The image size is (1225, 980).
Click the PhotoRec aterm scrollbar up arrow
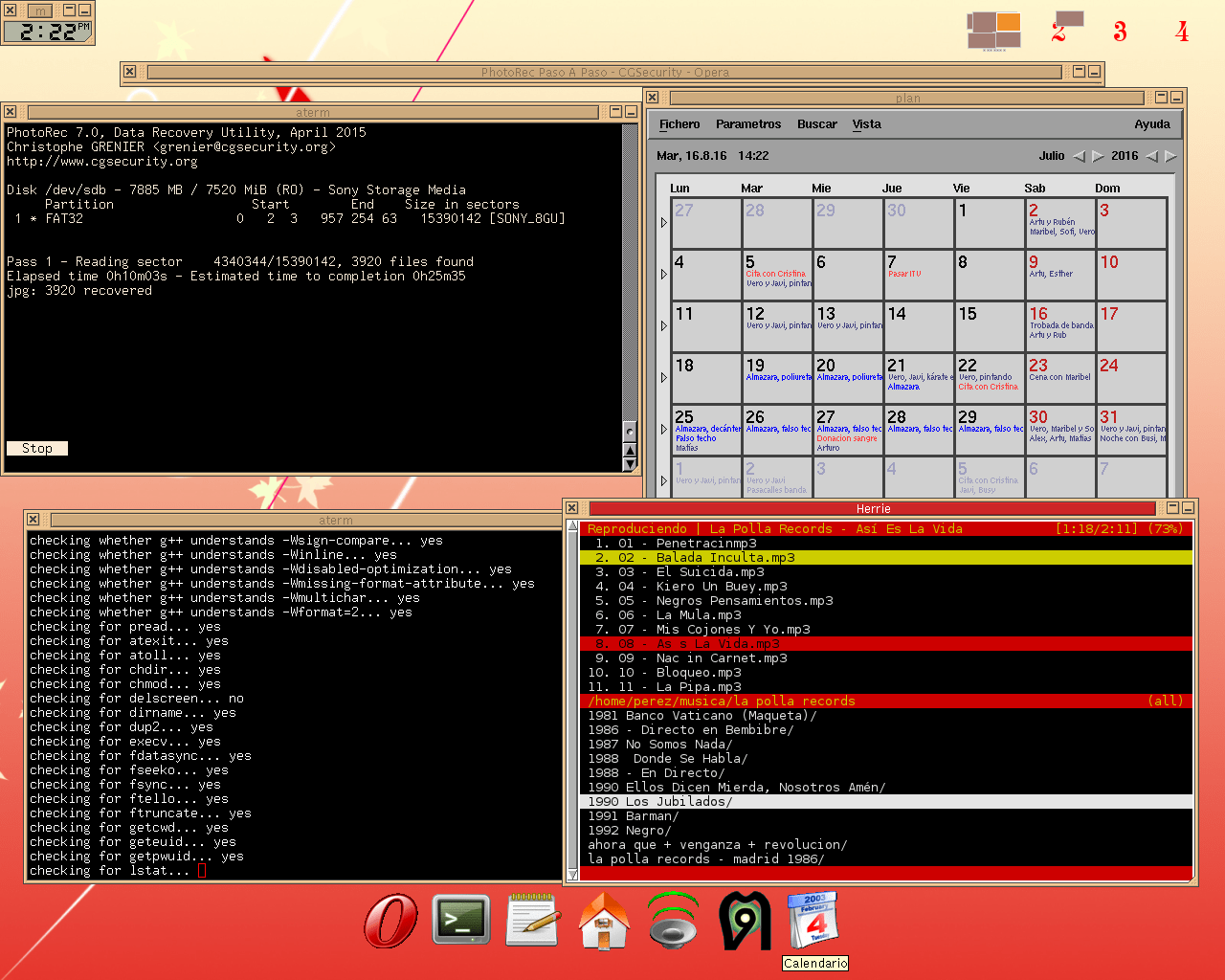[x=630, y=450]
